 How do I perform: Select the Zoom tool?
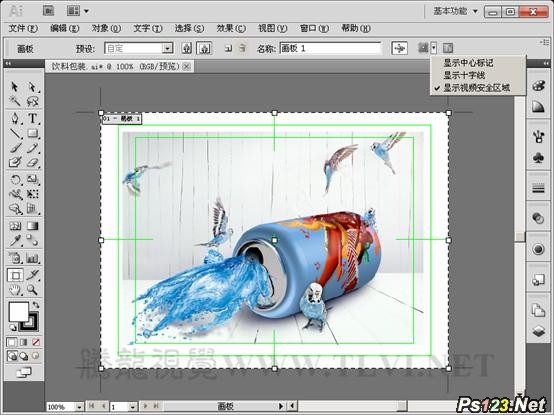(32, 290)
